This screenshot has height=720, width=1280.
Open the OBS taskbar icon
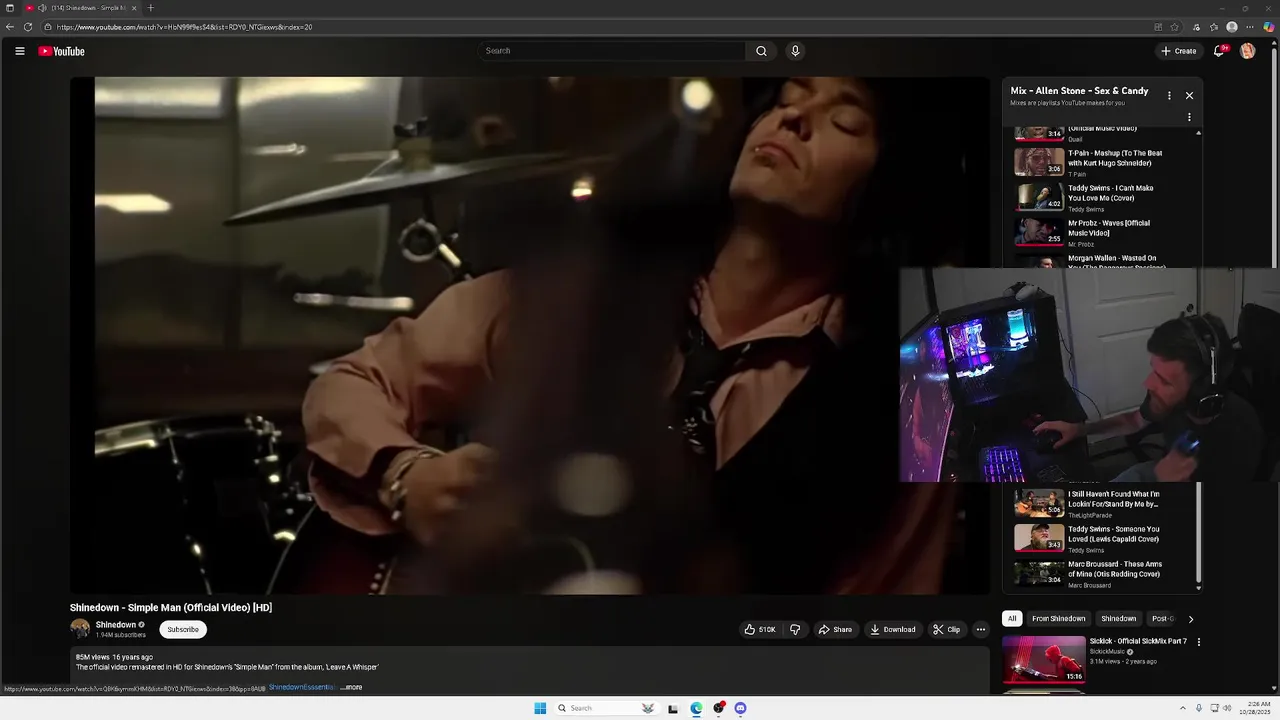(718, 708)
